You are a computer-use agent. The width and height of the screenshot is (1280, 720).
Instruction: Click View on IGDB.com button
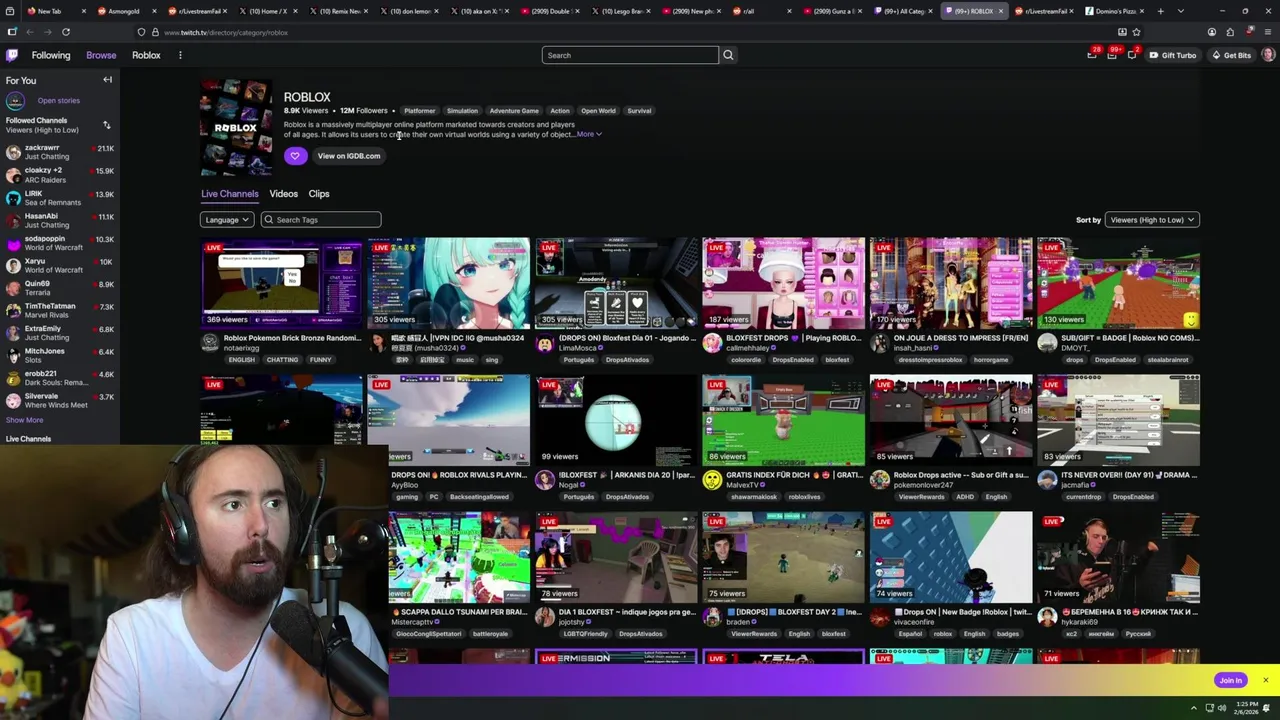[x=349, y=156]
